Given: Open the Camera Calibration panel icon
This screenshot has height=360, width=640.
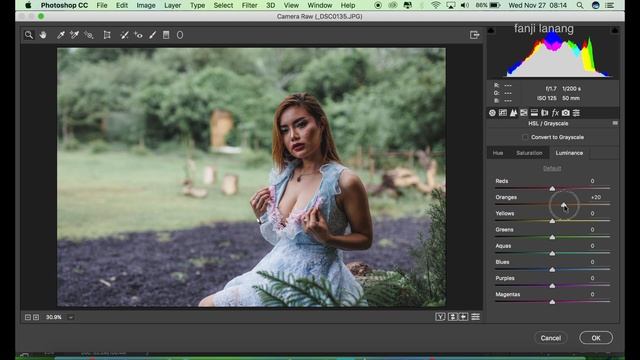Looking at the screenshot, I should 566,113.
